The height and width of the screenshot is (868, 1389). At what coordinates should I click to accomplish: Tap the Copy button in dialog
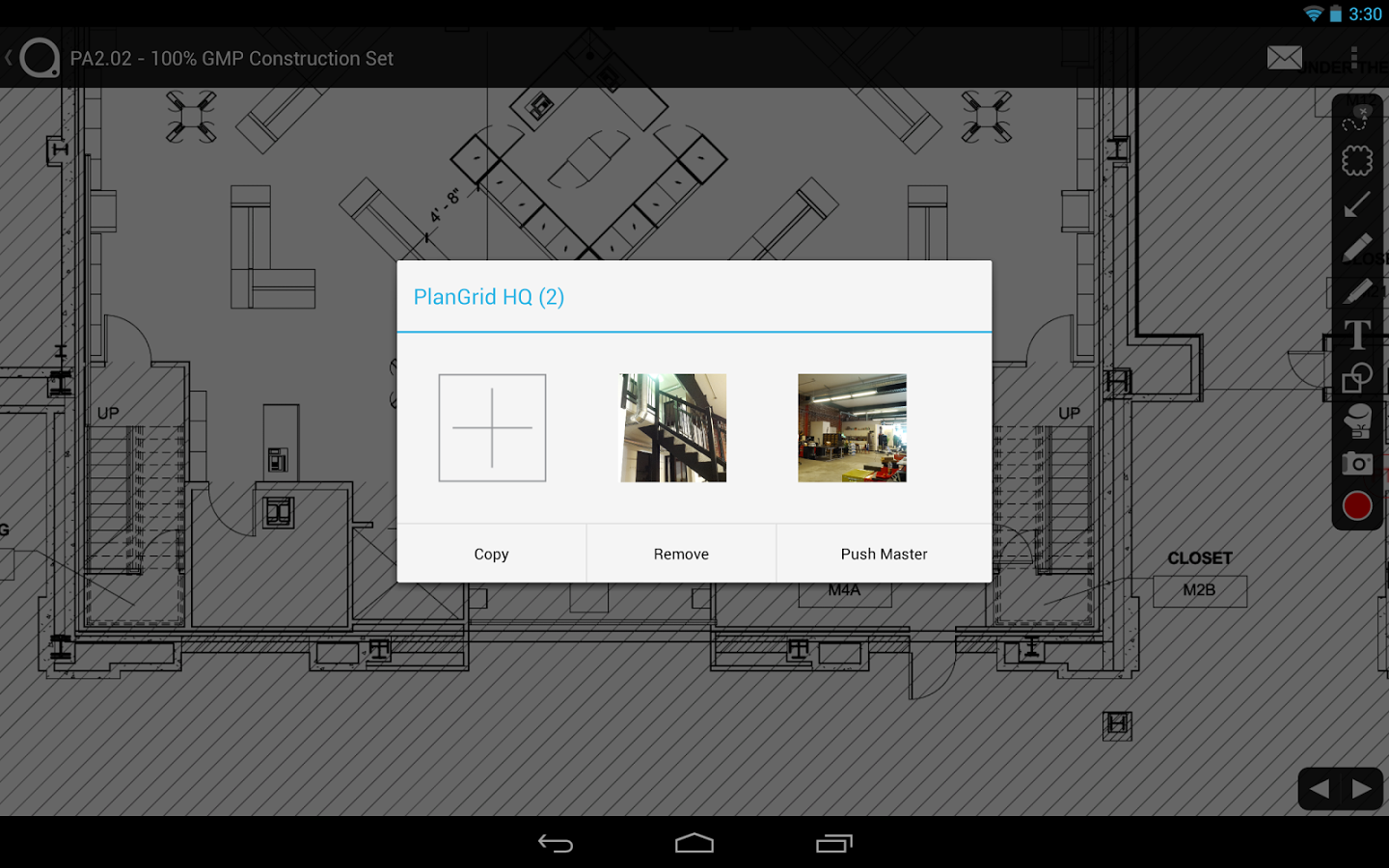(x=491, y=554)
